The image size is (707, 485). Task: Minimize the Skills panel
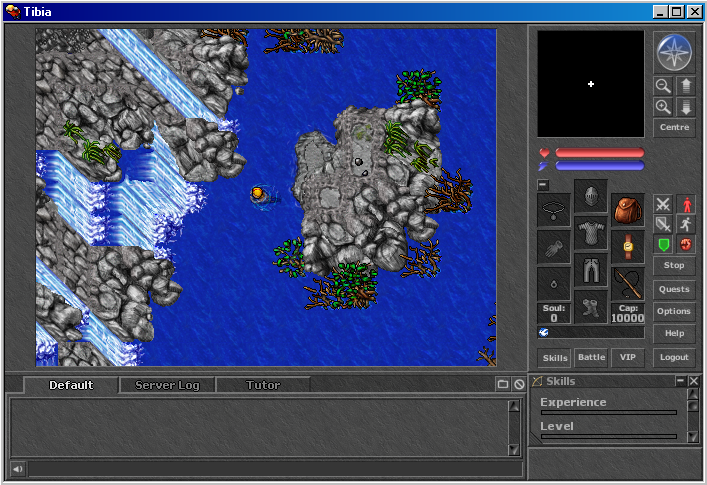(x=681, y=381)
